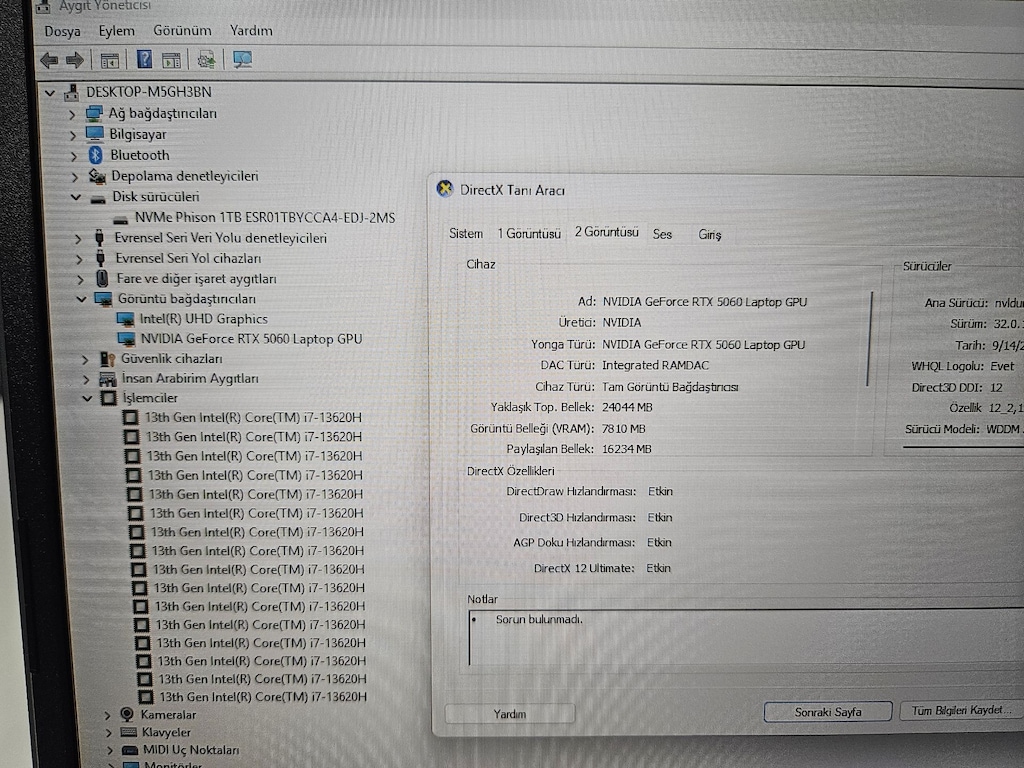Switch to the 1 Görüntüsü tab
Viewport: 1024px width, 768px height.
[x=529, y=233]
